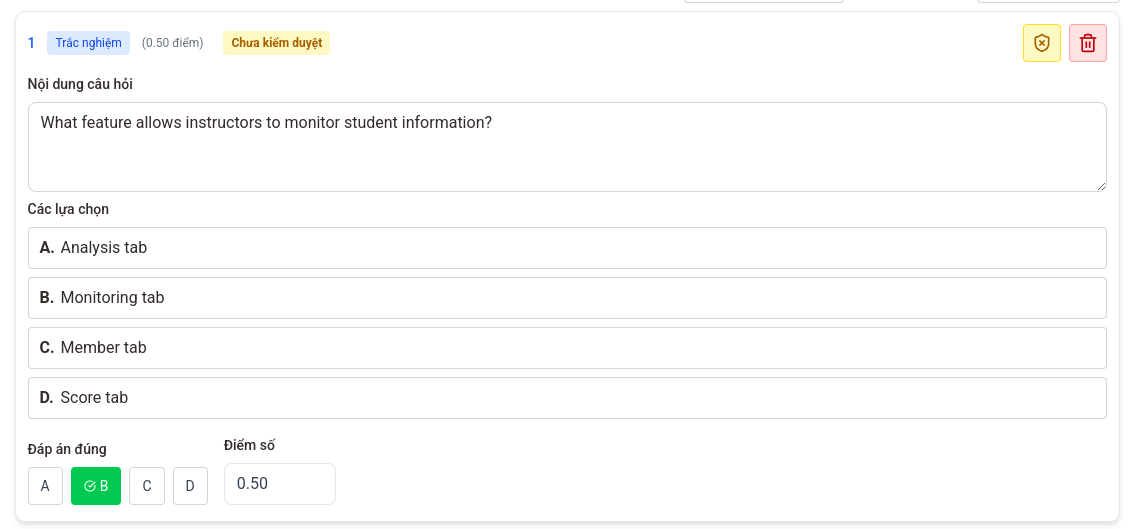Choose D as correct answer
1132x529 pixels.
coord(190,486)
